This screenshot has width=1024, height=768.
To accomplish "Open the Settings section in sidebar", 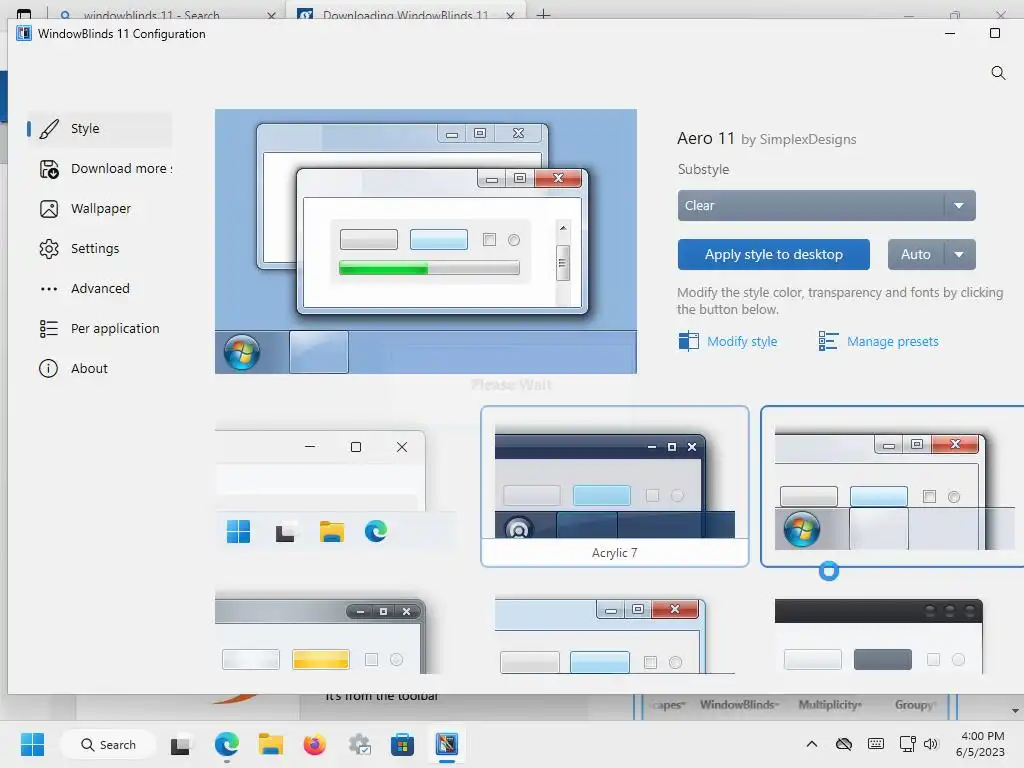I will tap(99, 248).
